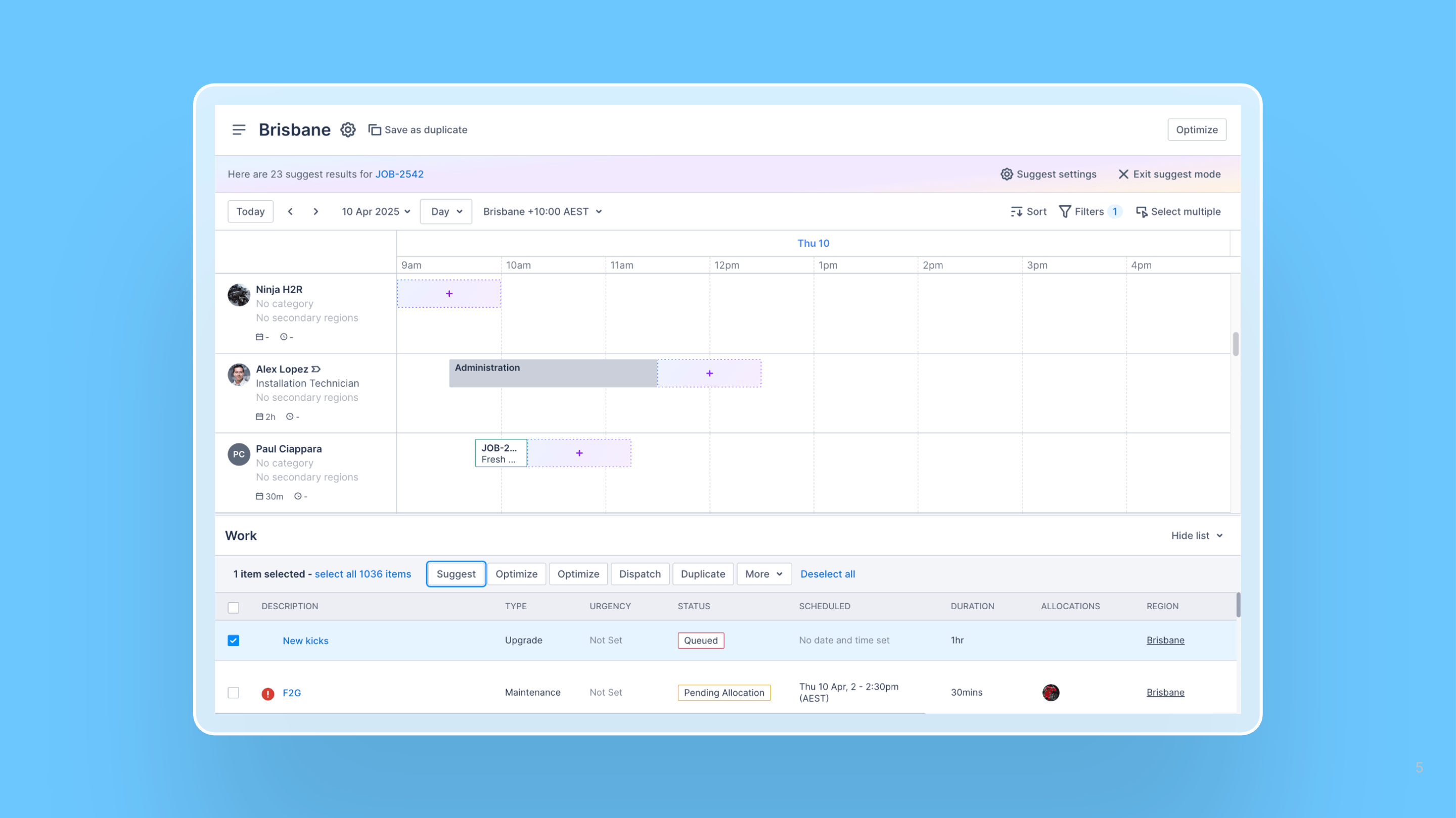
Task: Open JOB-2542 link in suggest banner
Action: (399, 174)
